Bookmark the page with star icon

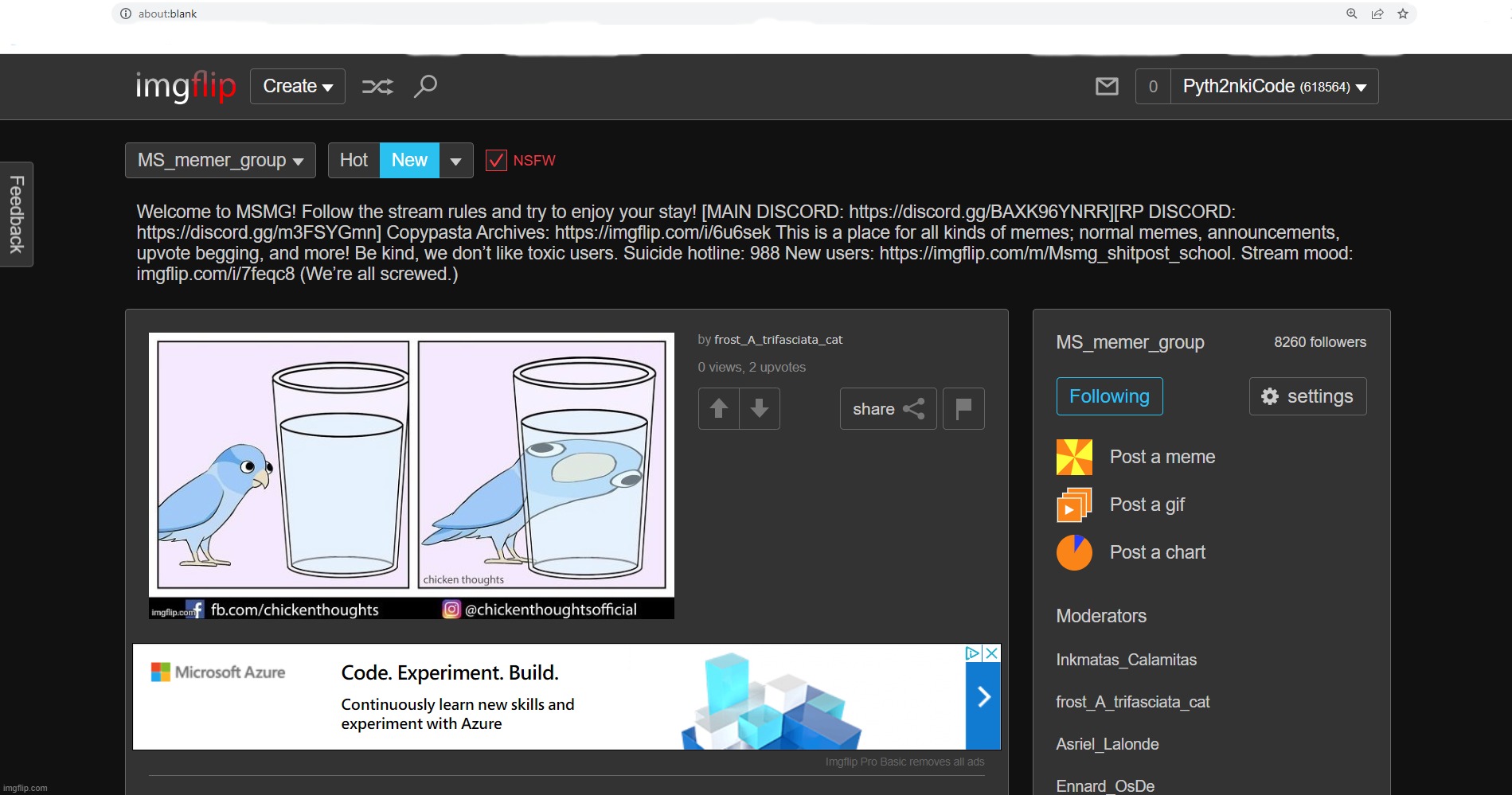click(1403, 14)
